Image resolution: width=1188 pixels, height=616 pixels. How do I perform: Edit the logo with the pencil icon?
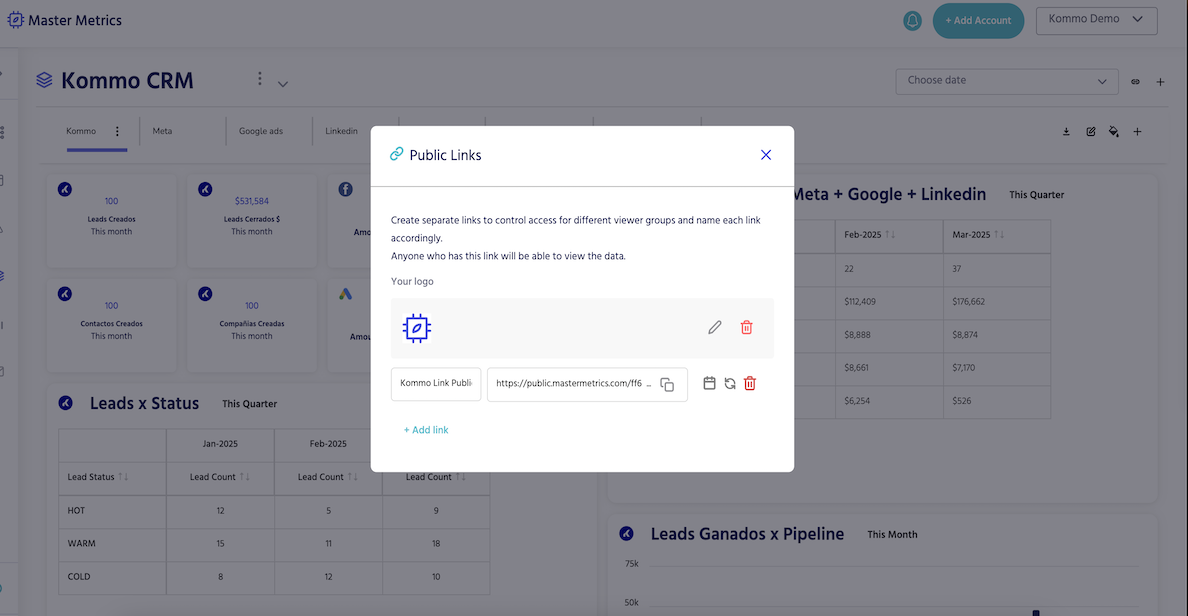(x=715, y=327)
